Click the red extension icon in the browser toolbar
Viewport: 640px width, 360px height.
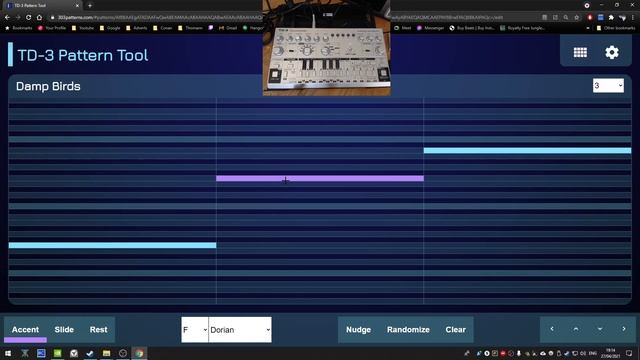coord(590,18)
